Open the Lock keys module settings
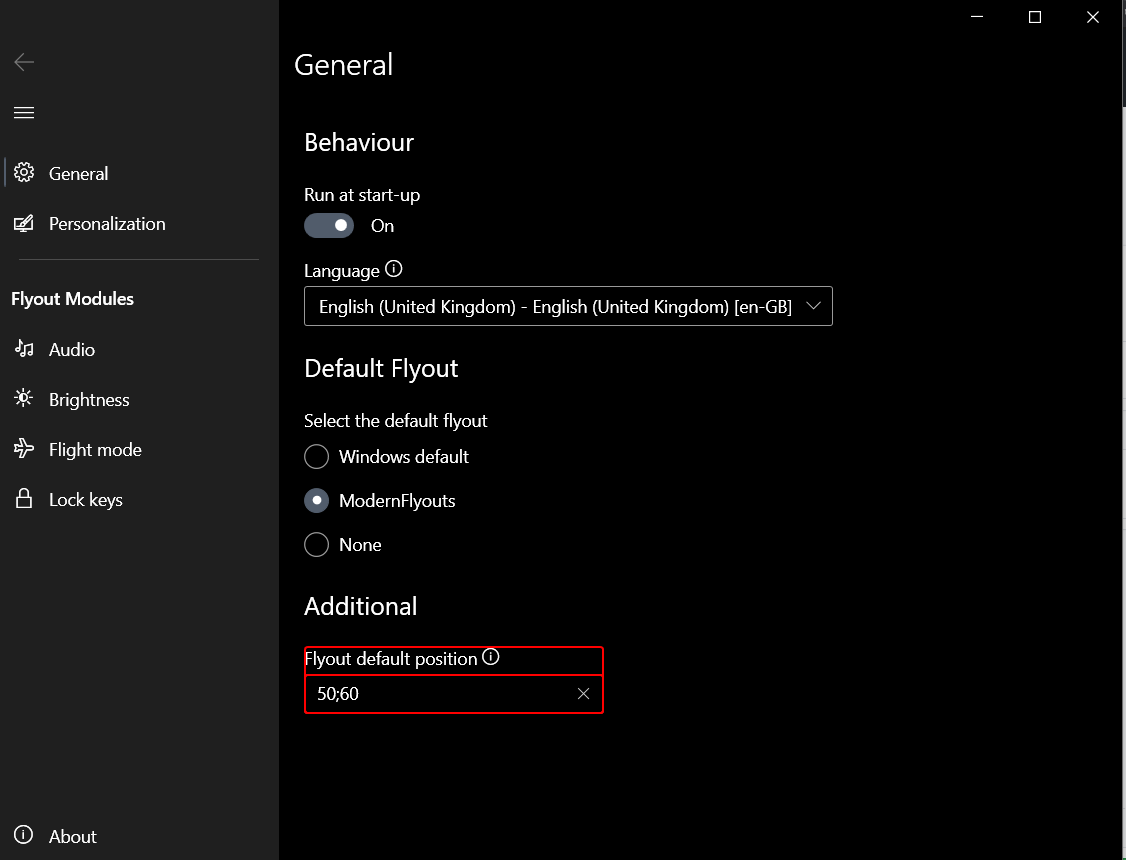This screenshot has width=1126, height=860. pos(139,500)
